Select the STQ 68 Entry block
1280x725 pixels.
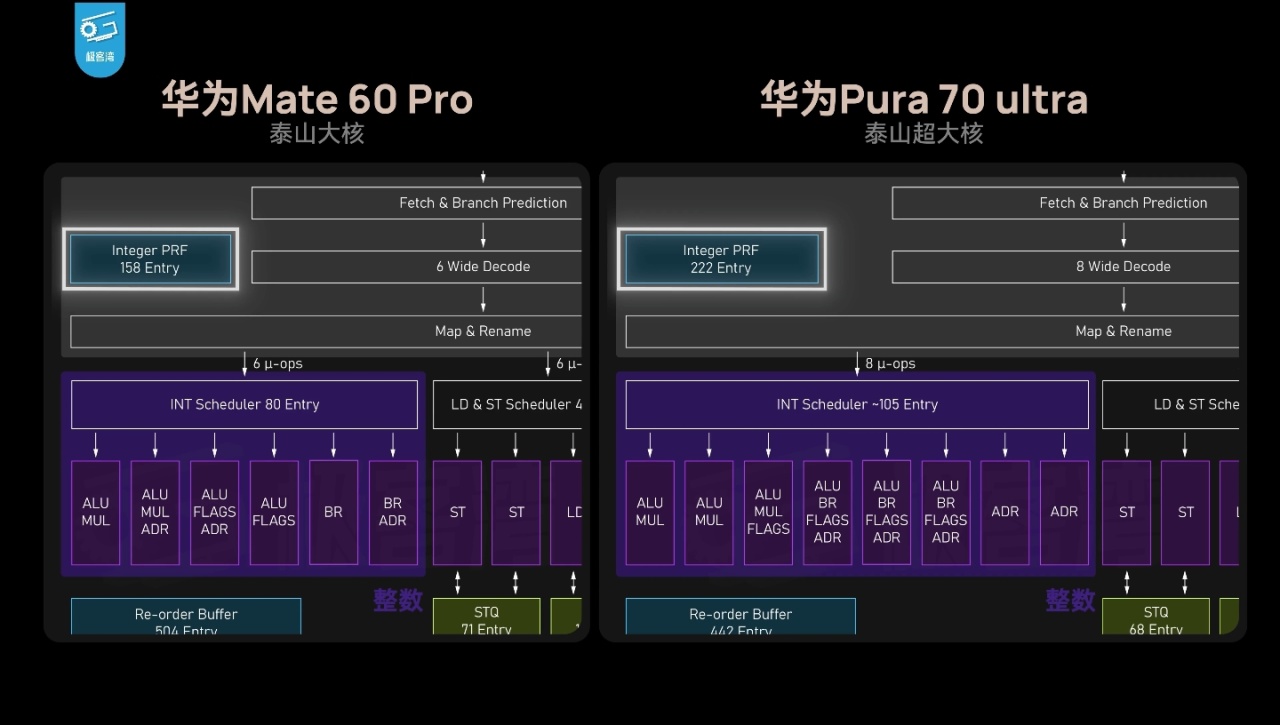tap(1155, 617)
